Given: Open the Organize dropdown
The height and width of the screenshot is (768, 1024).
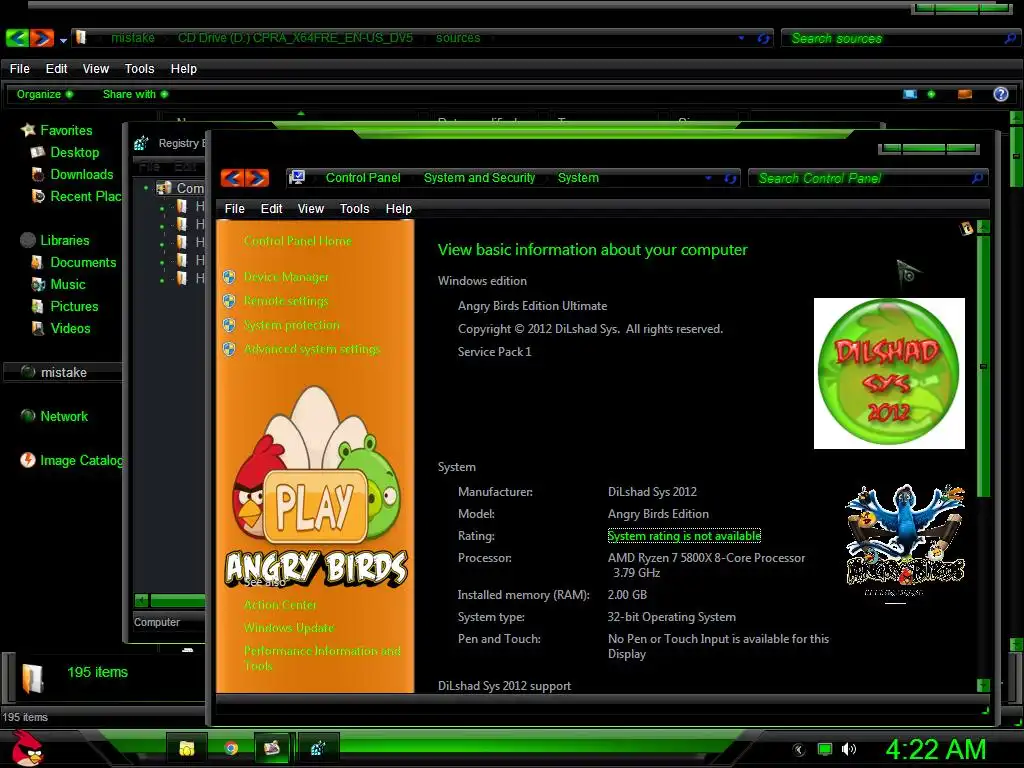Looking at the screenshot, I should coord(44,94).
